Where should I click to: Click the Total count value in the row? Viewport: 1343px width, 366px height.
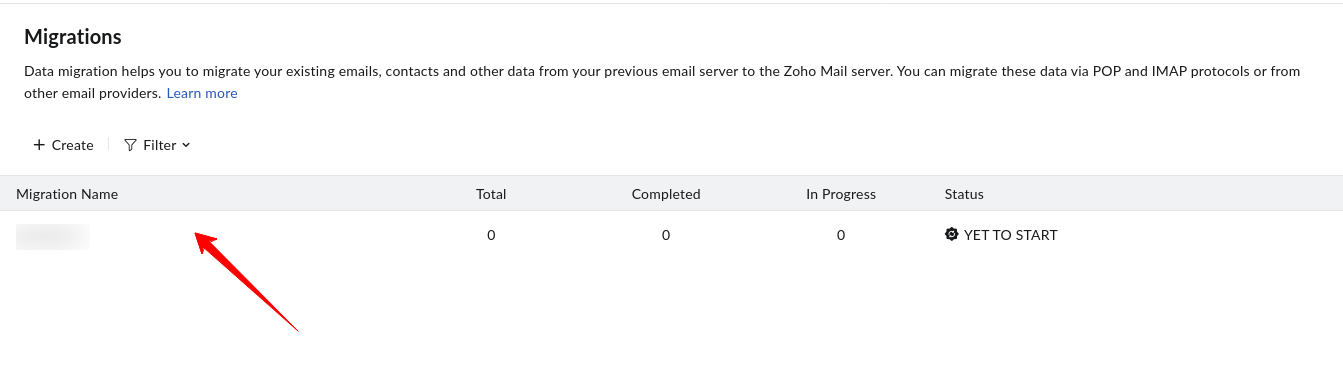491,235
